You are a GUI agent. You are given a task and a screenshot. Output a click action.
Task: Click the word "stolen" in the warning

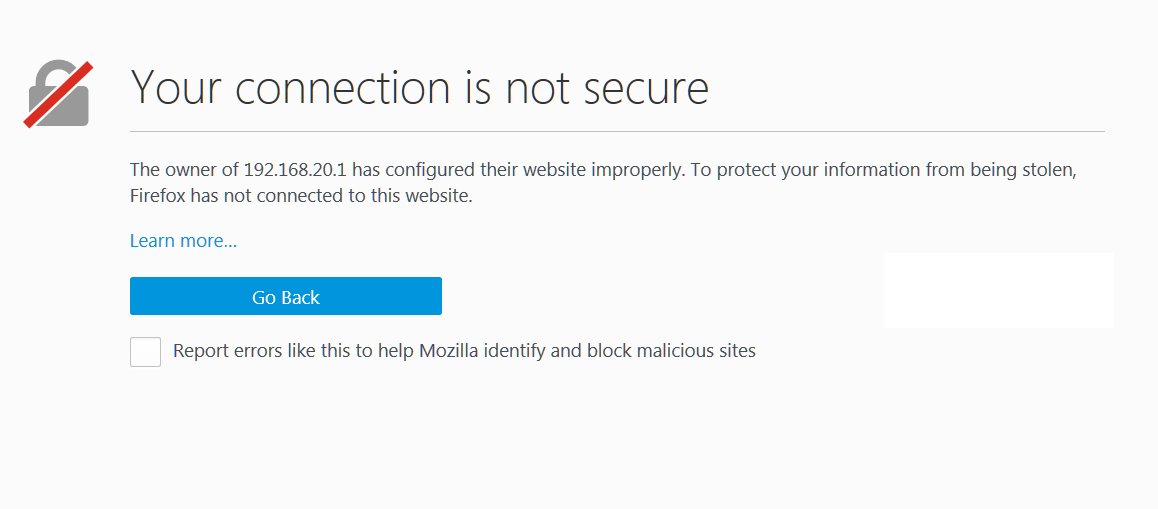(x=1049, y=170)
